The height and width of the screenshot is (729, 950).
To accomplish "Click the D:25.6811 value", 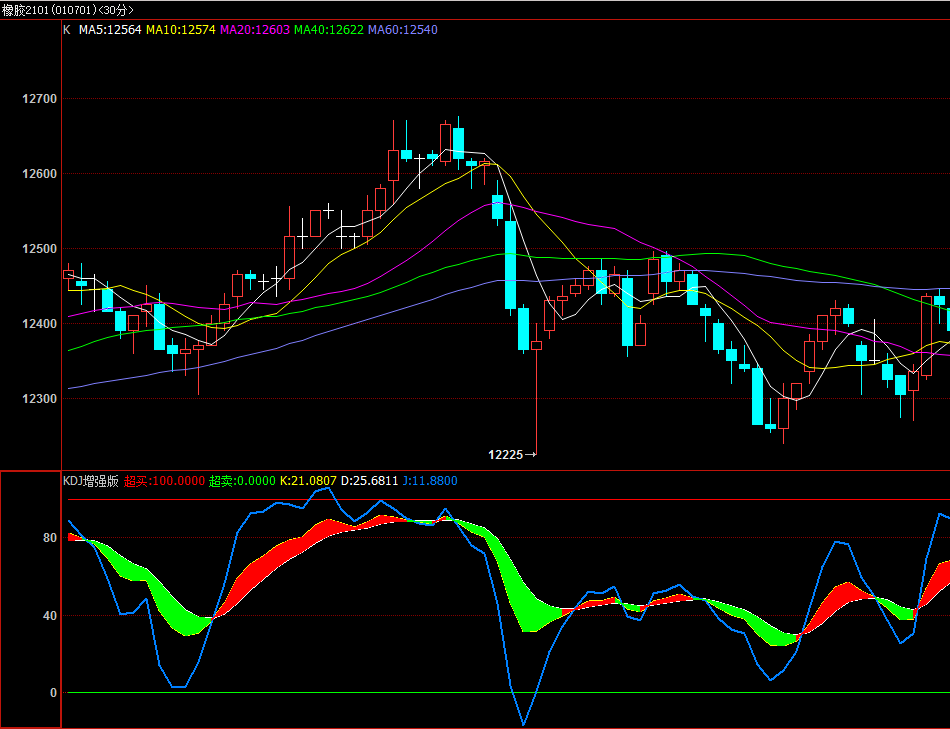I will [x=370, y=481].
